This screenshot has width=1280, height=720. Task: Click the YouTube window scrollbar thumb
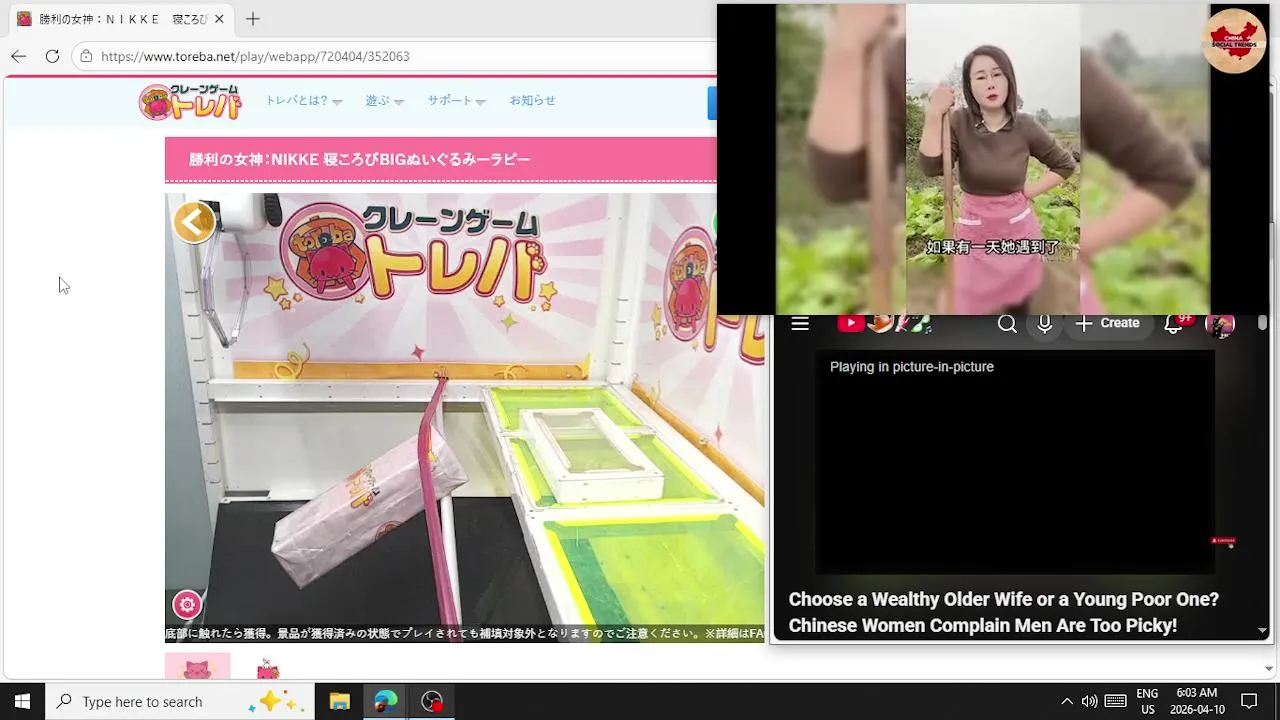point(1262,324)
